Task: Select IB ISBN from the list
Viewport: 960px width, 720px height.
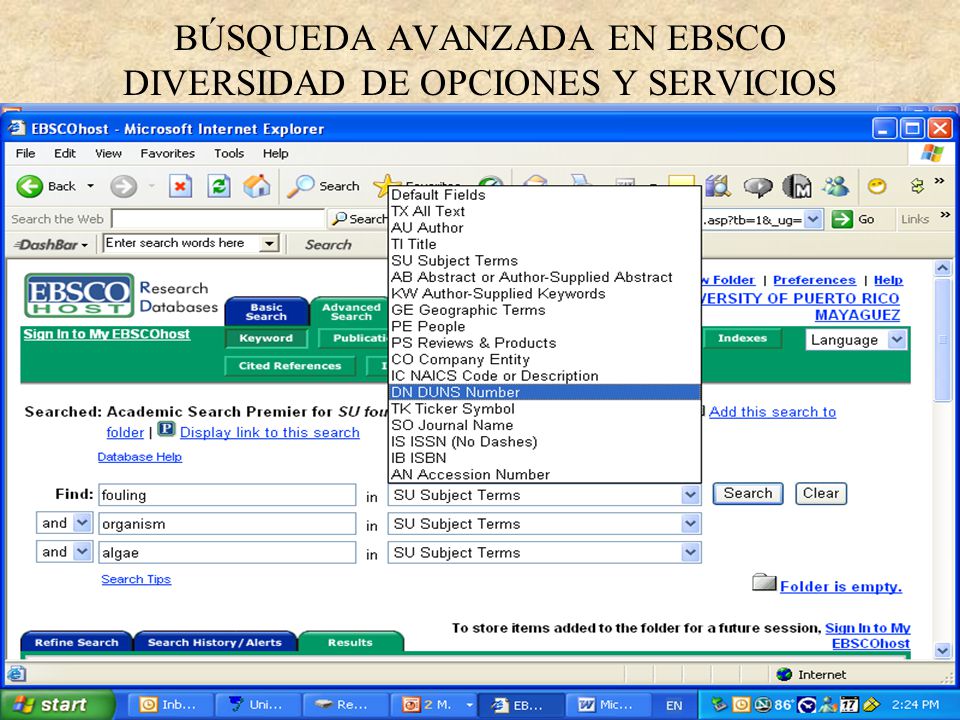Action: 545,458
